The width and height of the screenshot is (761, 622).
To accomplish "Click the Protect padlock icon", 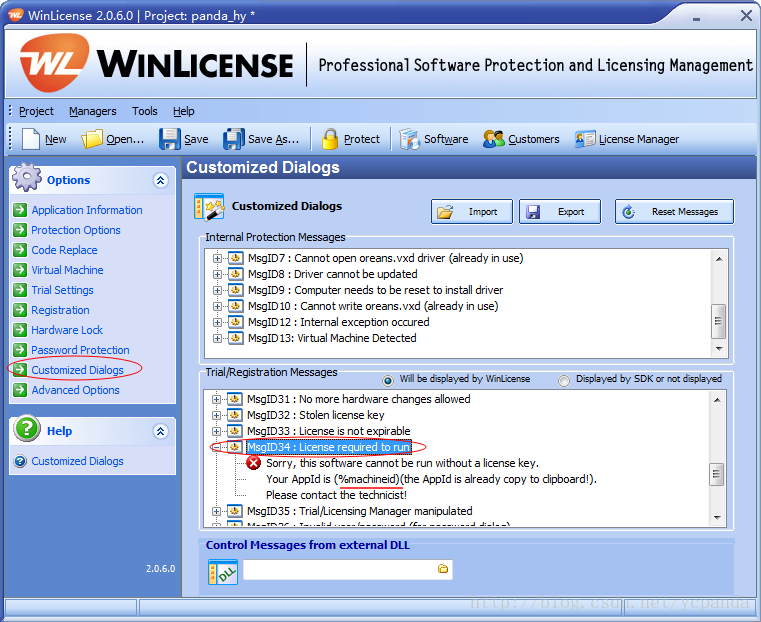I will pos(330,139).
